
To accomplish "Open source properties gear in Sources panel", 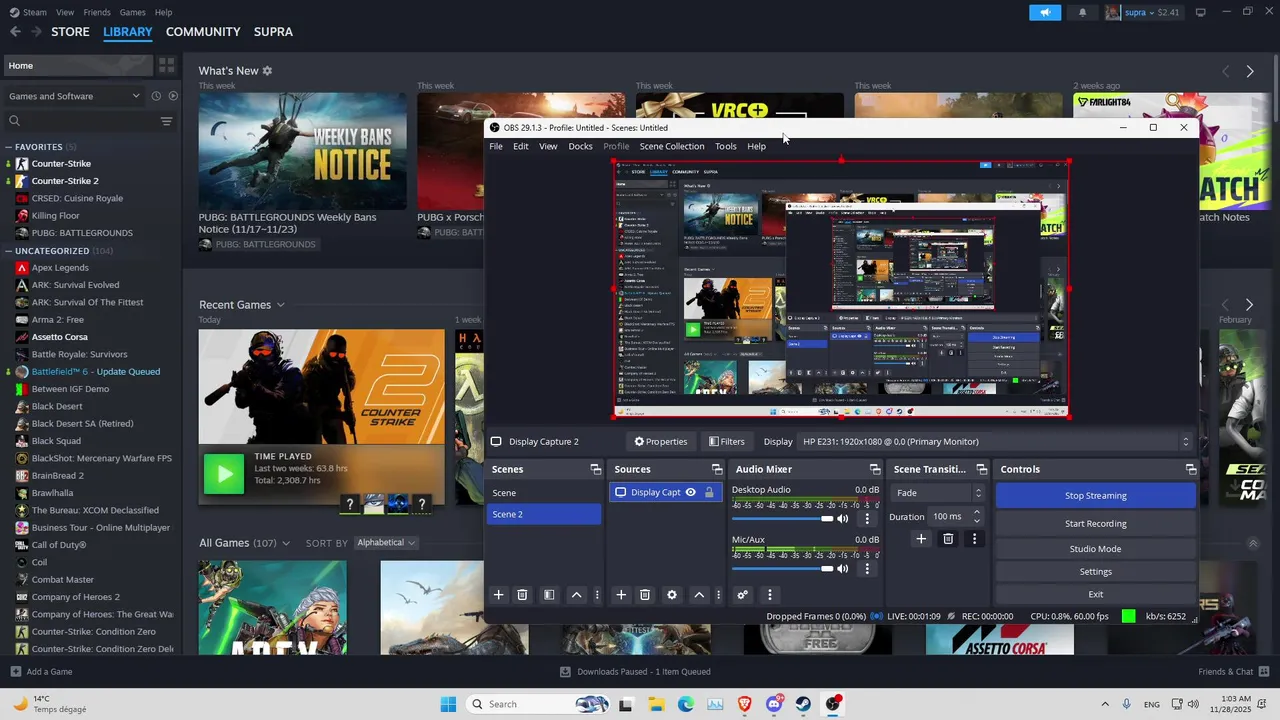I will pos(672,595).
